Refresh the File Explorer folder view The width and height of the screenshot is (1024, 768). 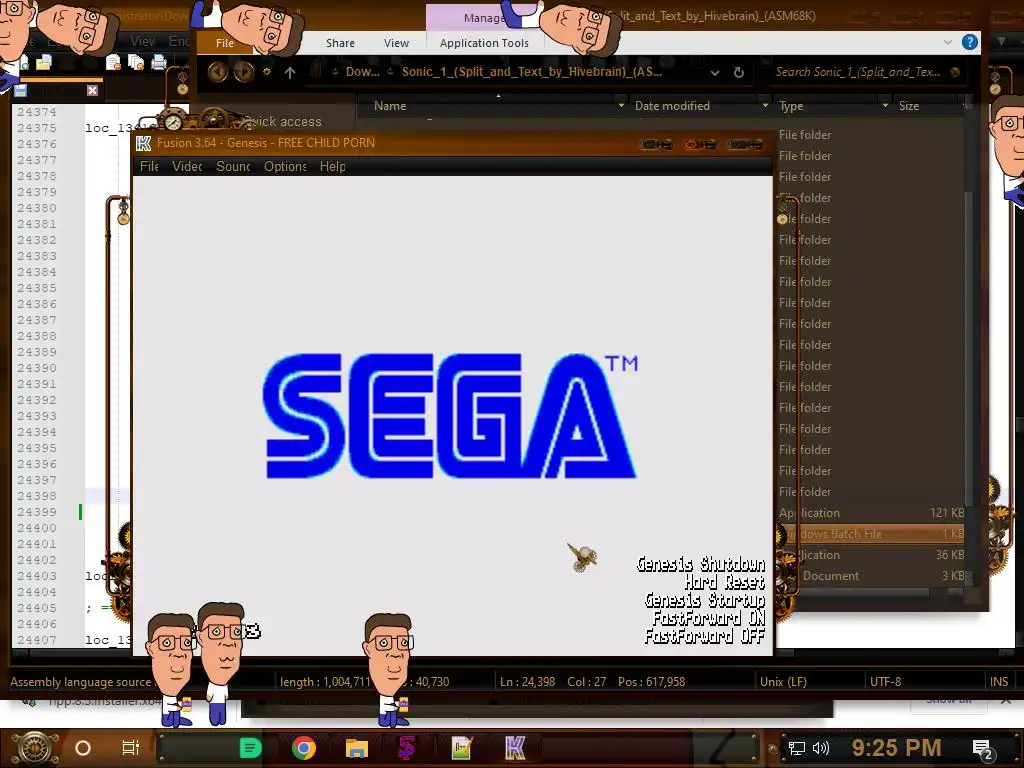[739, 72]
